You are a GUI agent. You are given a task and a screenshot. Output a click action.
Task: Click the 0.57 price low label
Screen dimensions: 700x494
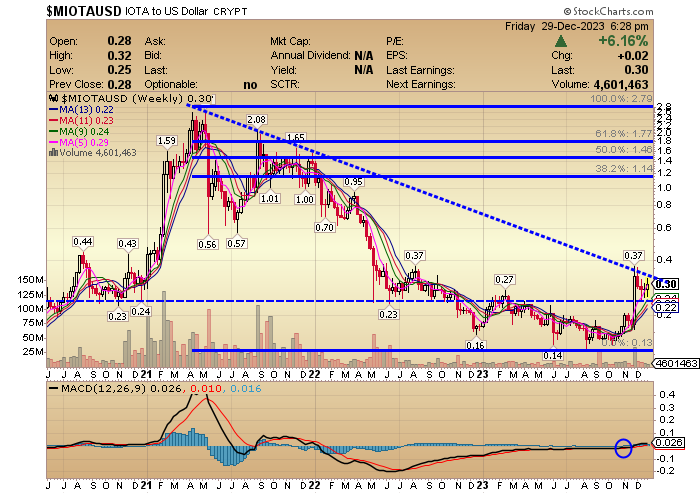236,244
